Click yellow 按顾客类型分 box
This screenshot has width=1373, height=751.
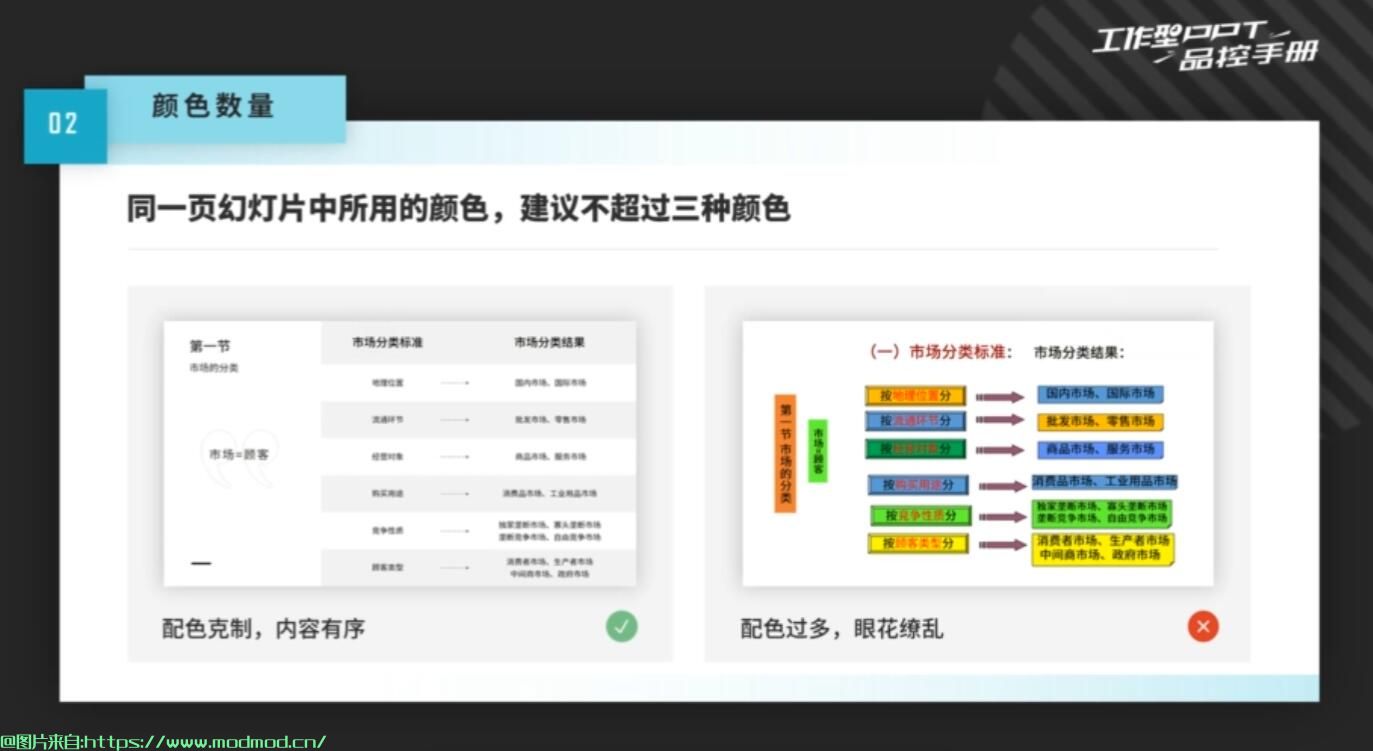[x=918, y=544]
